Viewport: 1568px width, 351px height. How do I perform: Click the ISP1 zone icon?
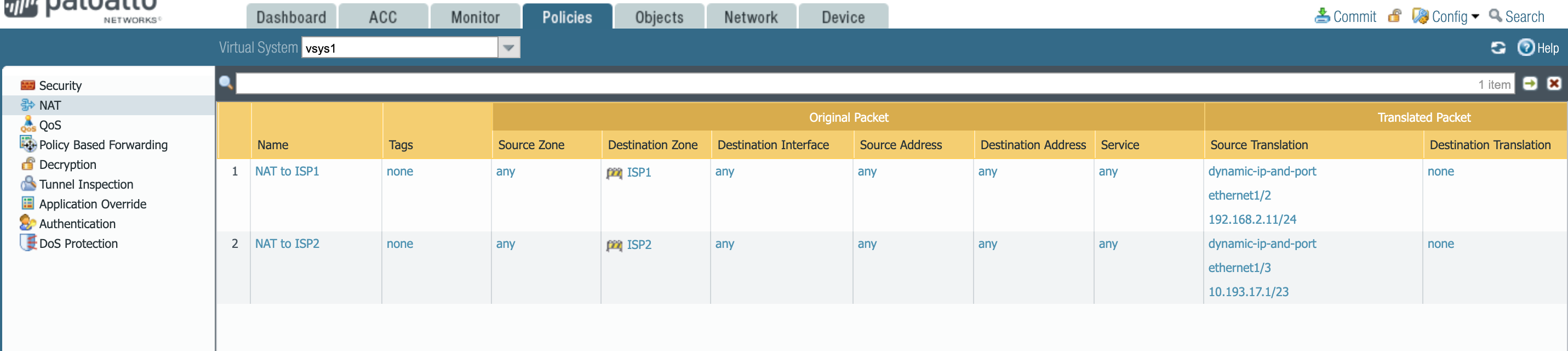pos(614,173)
